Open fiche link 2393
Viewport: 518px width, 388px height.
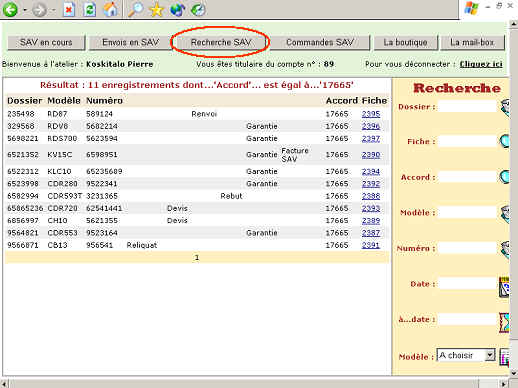pyautogui.click(x=371, y=208)
